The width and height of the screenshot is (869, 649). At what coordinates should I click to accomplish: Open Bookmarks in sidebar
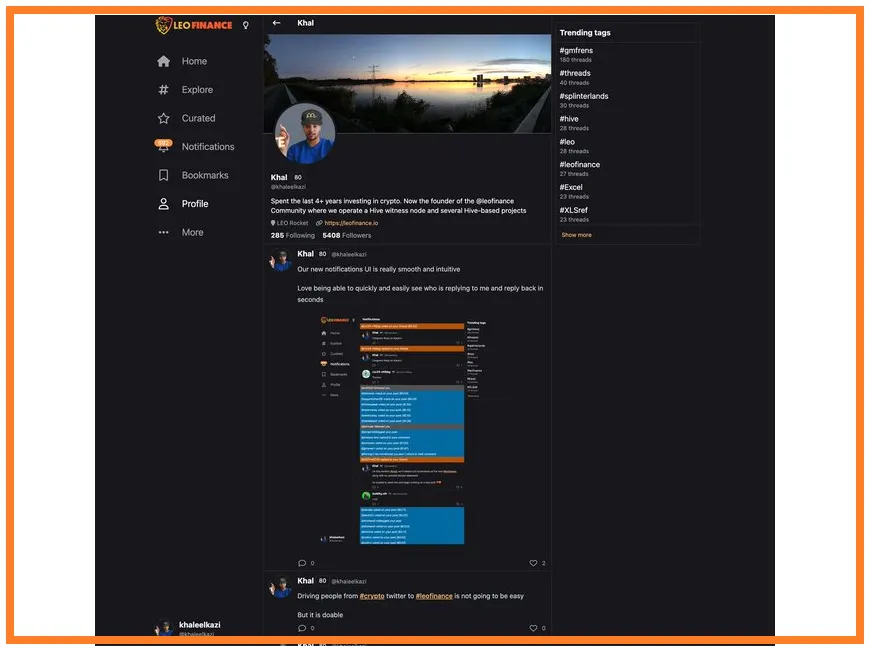205,175
